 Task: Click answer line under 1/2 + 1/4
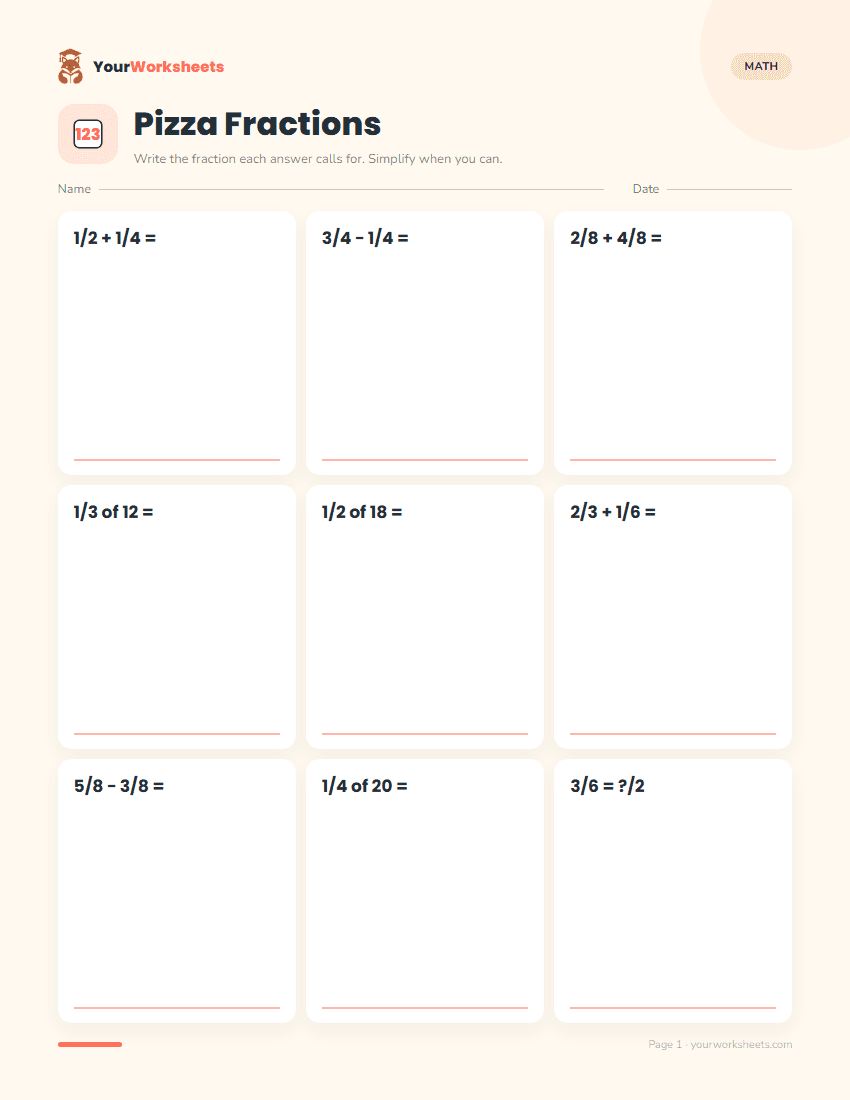[177, 460]
